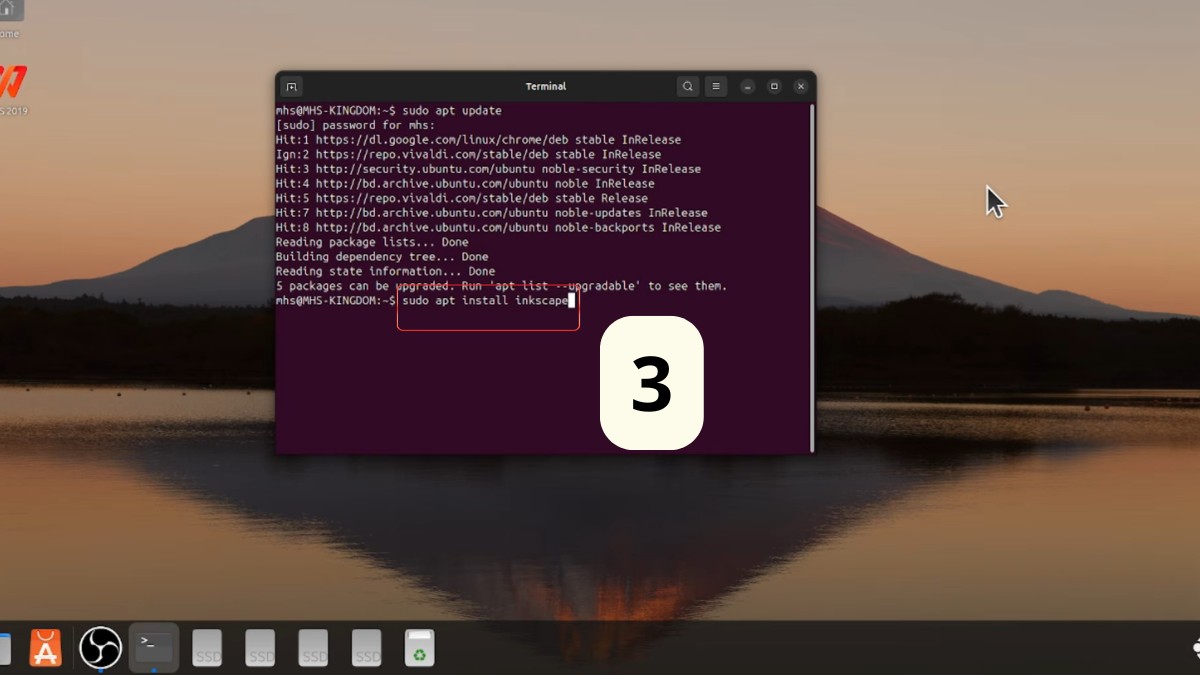Open a new tab in Terminal

[x=291, y=87]
